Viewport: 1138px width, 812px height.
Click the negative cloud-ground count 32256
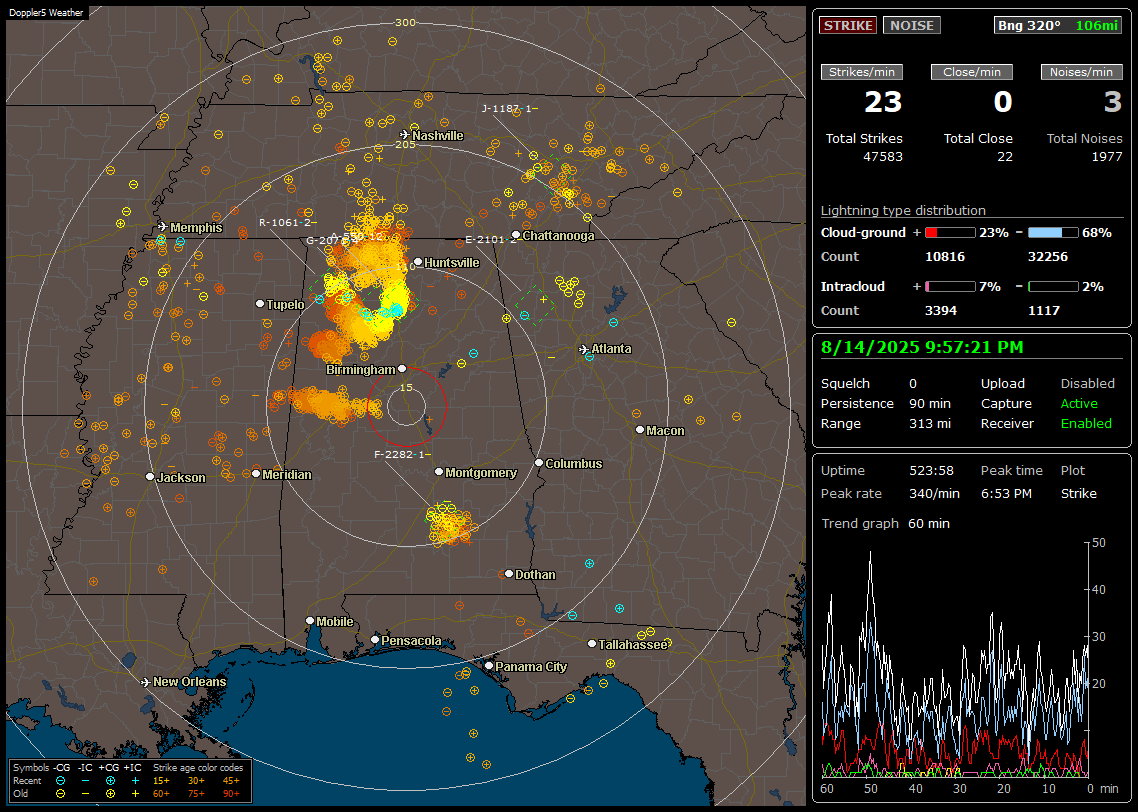(x=1047, y=257)
